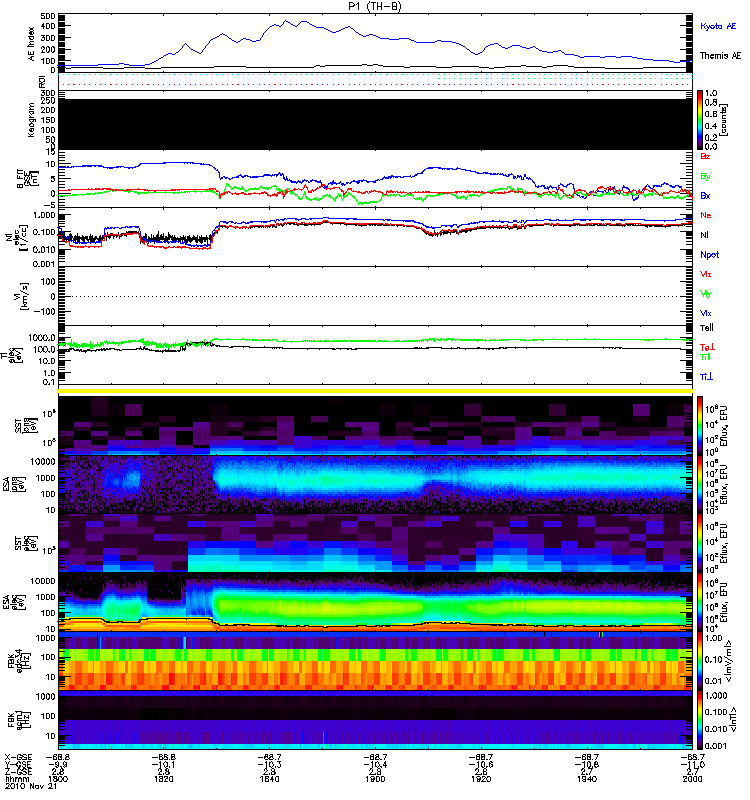The width and height of the screenshot is (750, 800).
Task: Click the 2000 time tick label
Action: click(692, 779)
